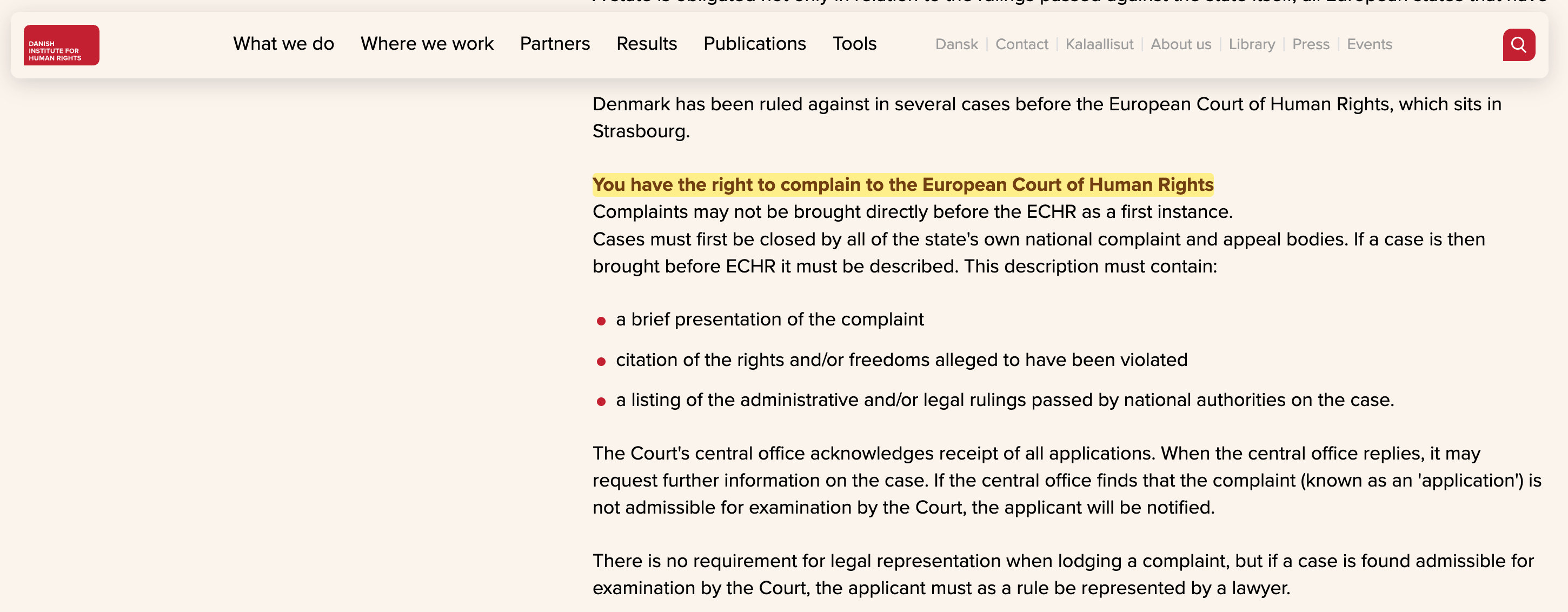The width and height of the screenshot is (1568, 612).
Task: Open the What we do menu
Action: 283,44
